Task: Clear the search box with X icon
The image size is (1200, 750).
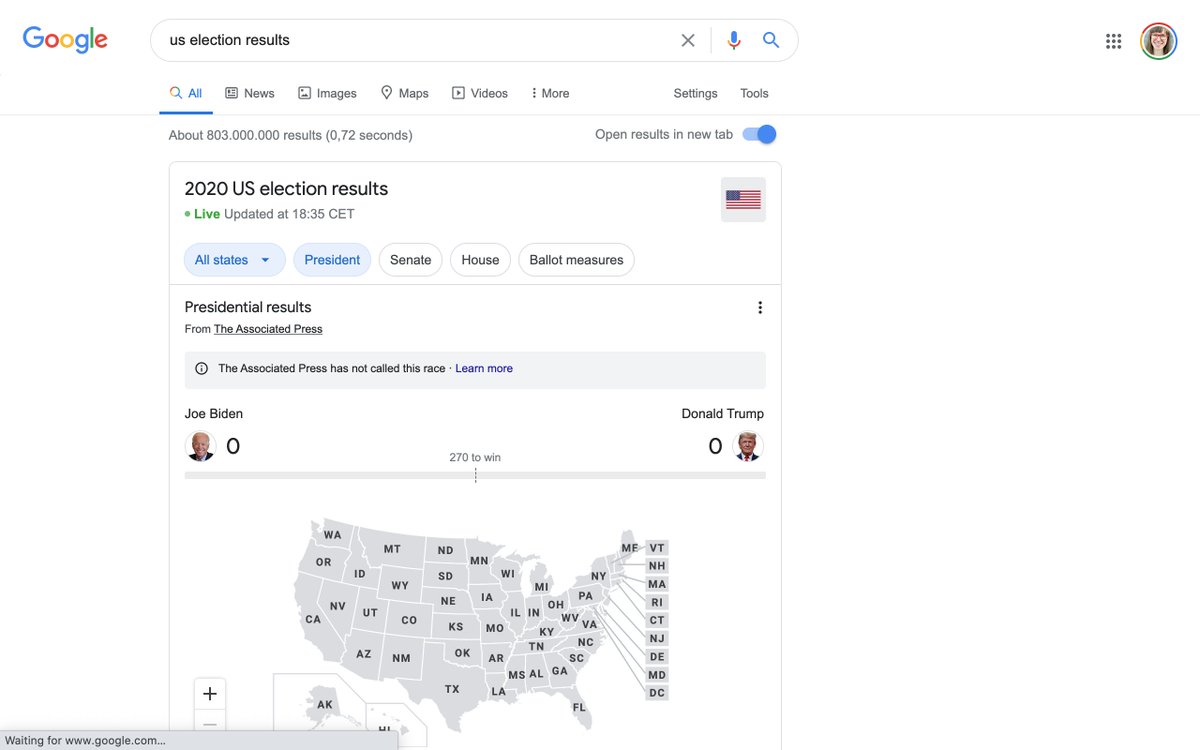Action: 688,41
